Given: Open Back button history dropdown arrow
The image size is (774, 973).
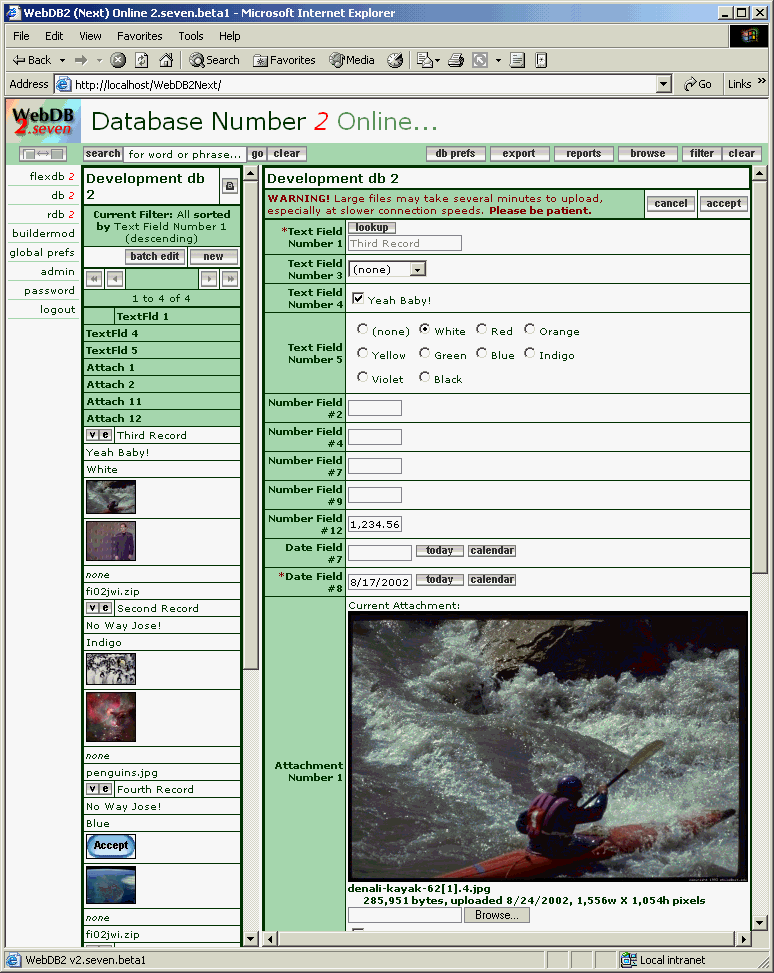Looking at the screenshot, I should [62, 60].
